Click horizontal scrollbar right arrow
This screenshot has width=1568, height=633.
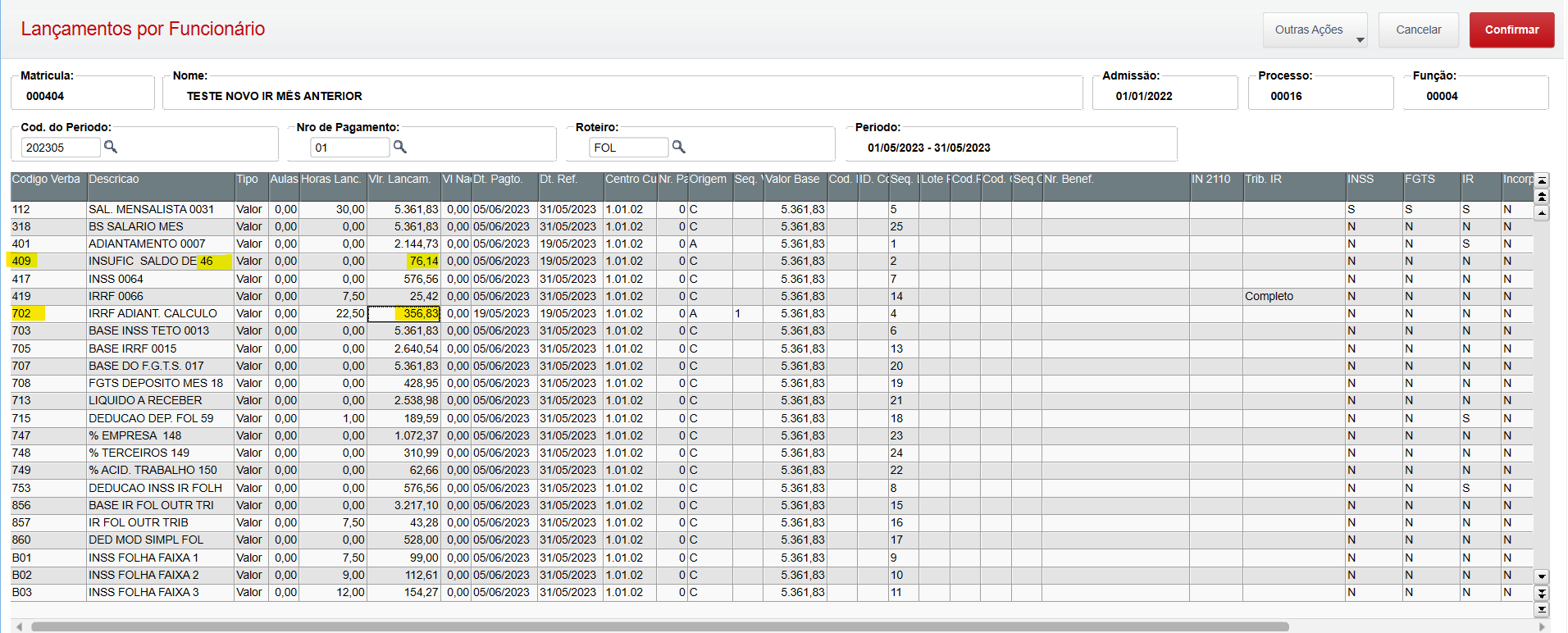pos(1543,626)
